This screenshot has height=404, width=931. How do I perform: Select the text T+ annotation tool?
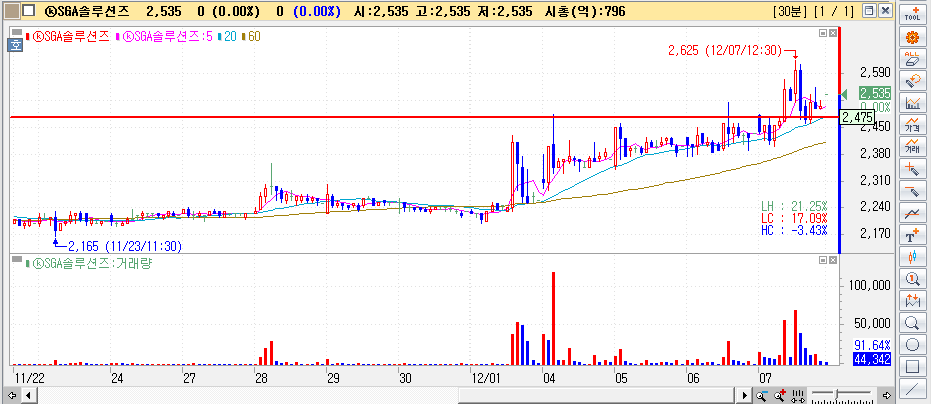[x=911, y=236]
